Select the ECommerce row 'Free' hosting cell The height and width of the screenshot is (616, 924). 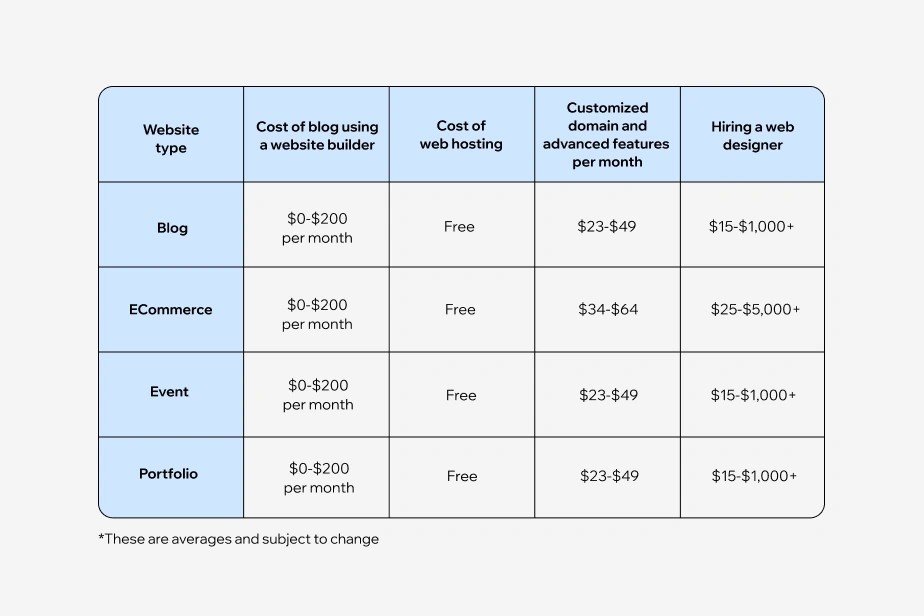[x=460, y=310]
